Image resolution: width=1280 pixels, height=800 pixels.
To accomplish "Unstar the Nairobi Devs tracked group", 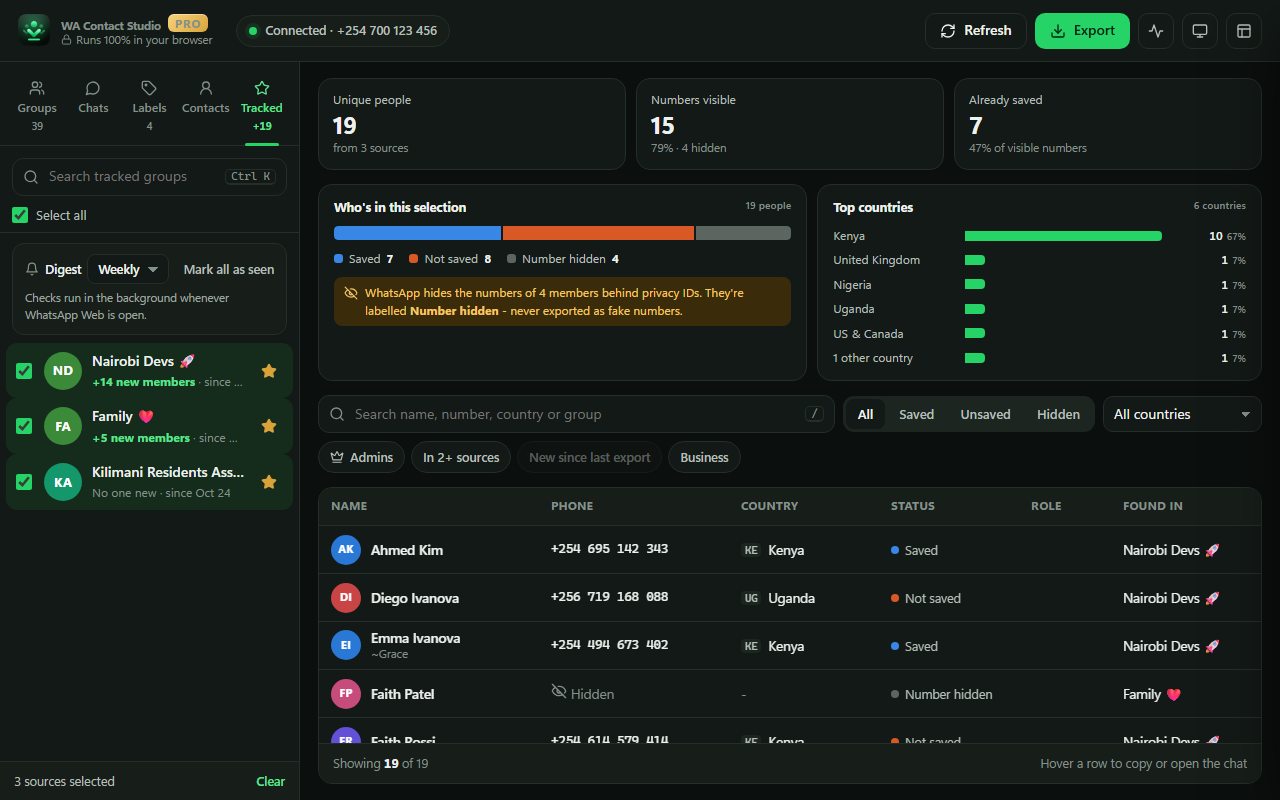I will point(268,371).
